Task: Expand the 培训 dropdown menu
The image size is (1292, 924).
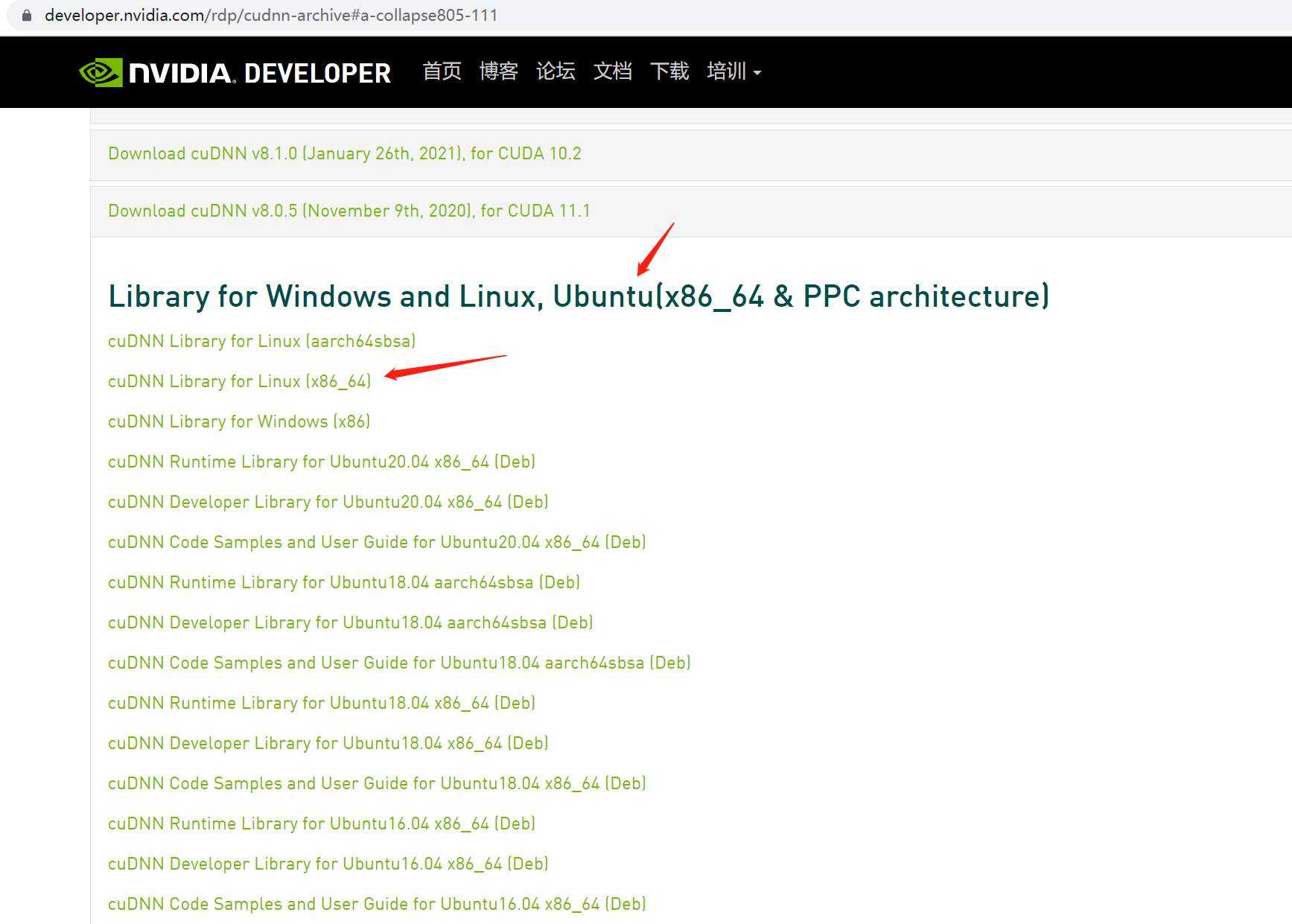Action: pos(734,71)
